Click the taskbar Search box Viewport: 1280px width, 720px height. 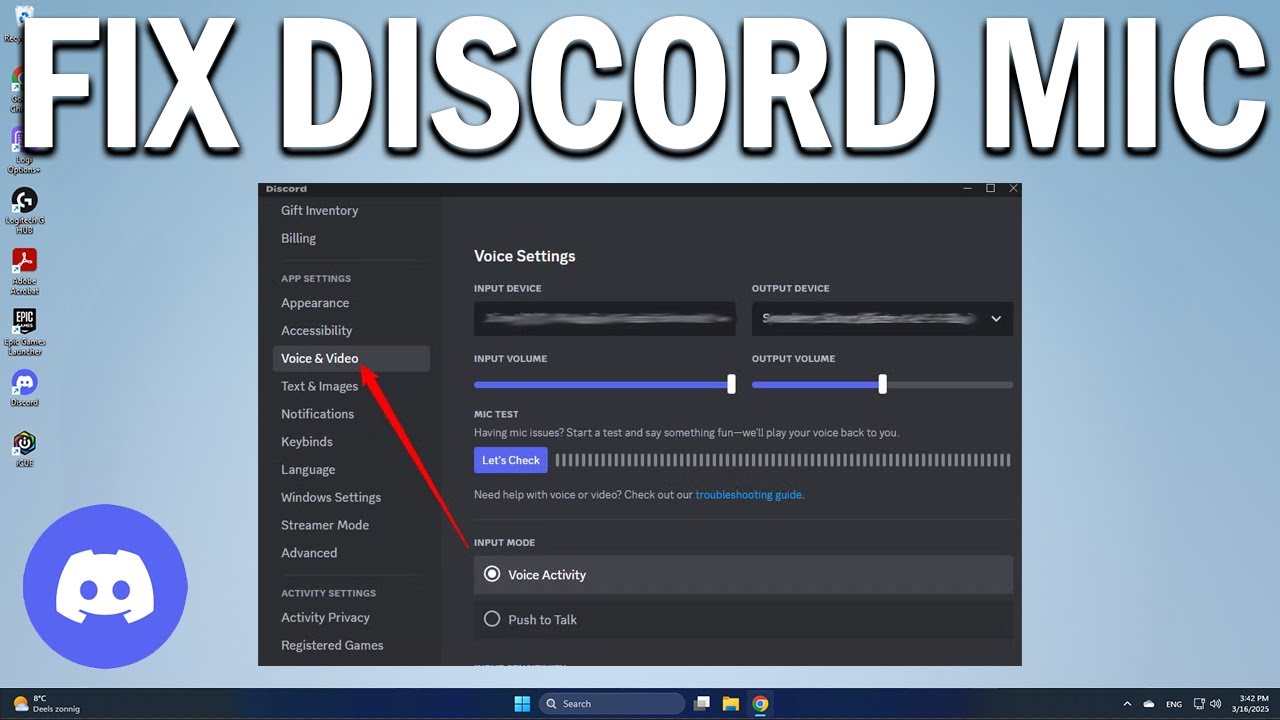pos(613,704)
